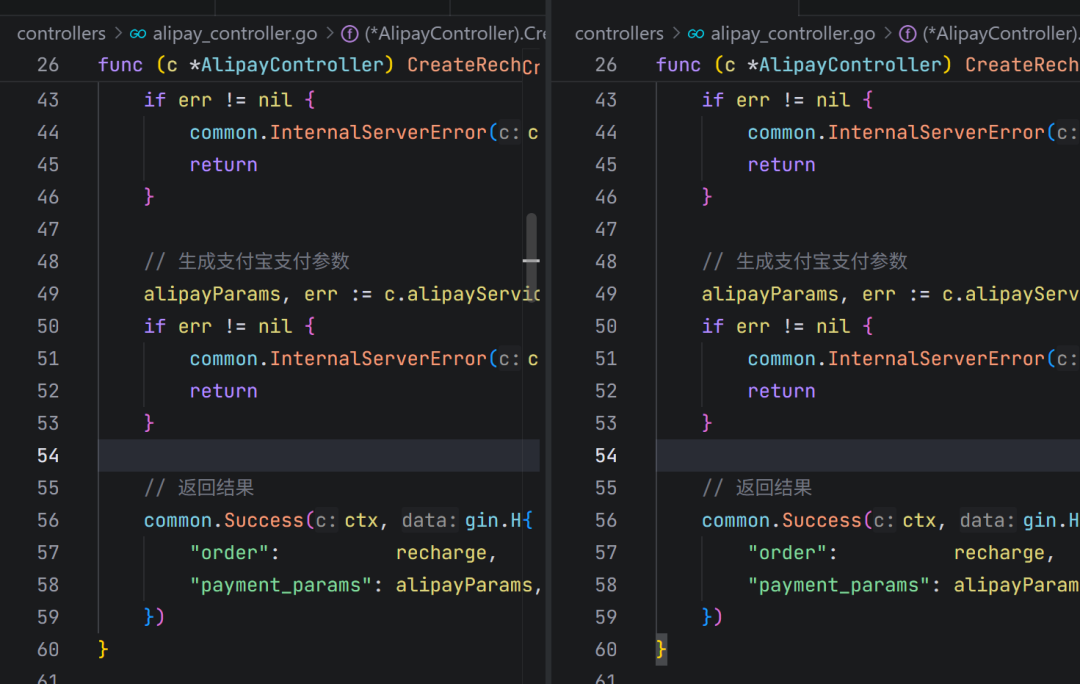Click InternalServerError on line 44 in right pane

(936, 133)
